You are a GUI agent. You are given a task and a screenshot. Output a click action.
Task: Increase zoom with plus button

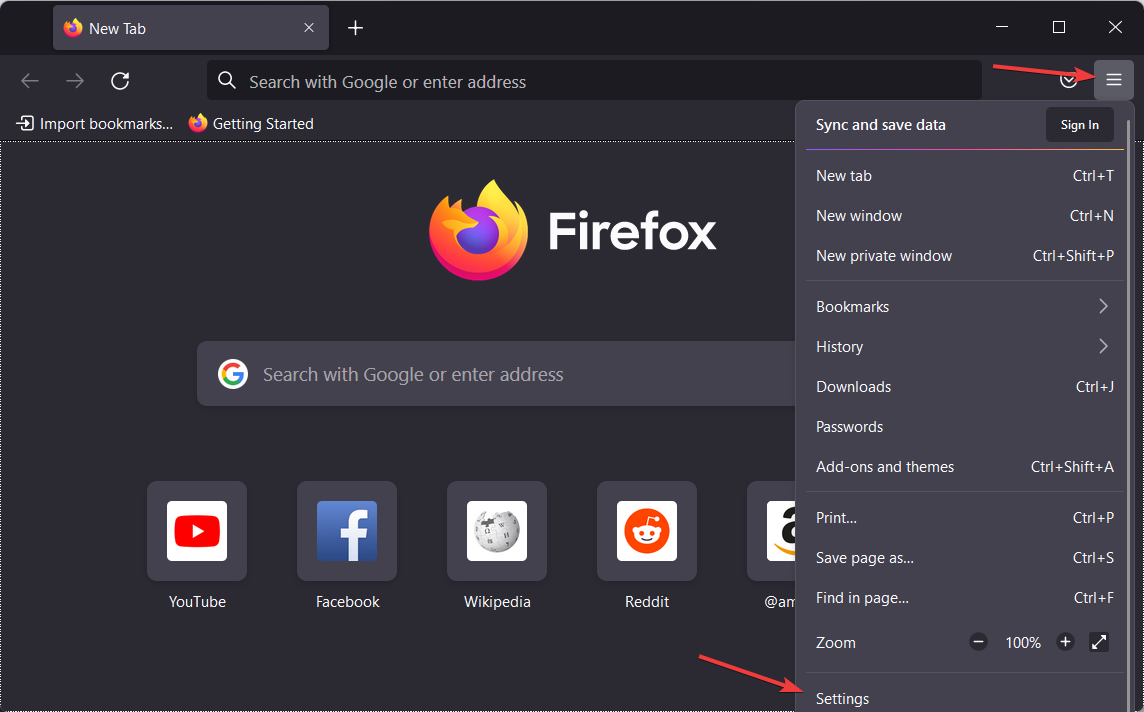point(1065,642)
